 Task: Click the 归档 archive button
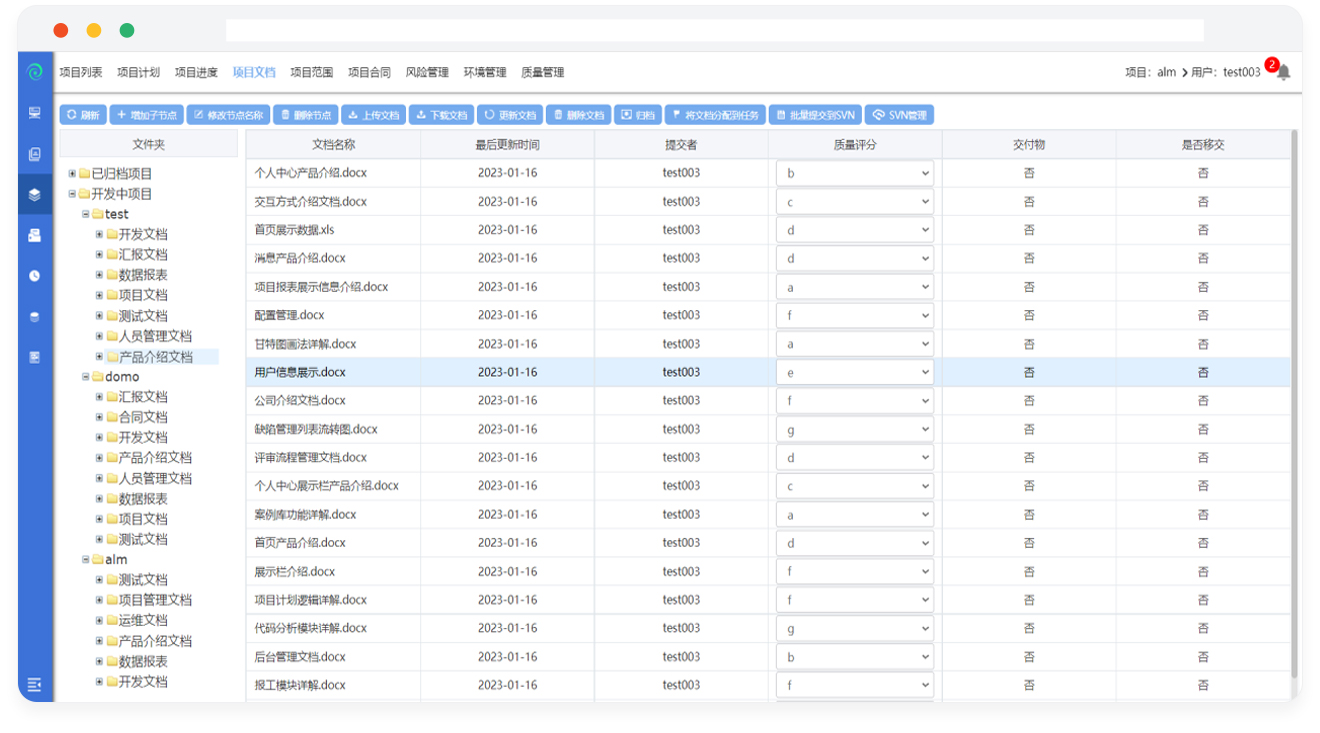(x=637, y=115)
